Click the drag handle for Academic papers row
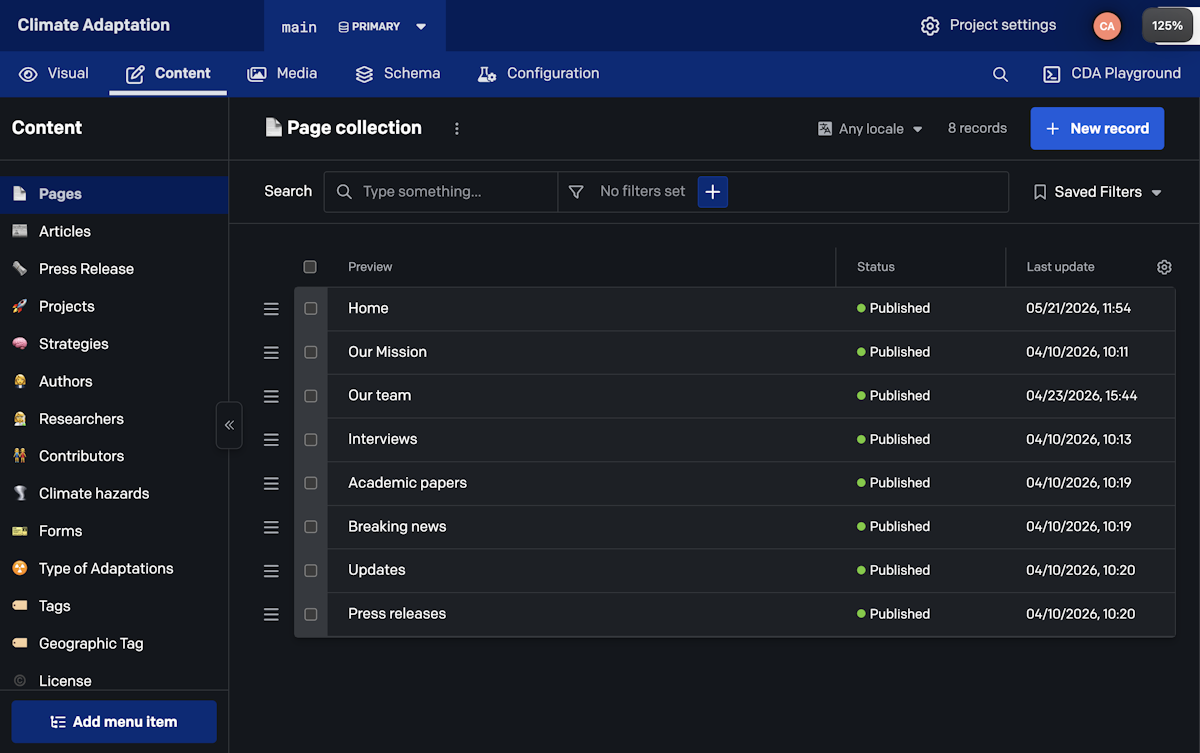 coord(271,483)
